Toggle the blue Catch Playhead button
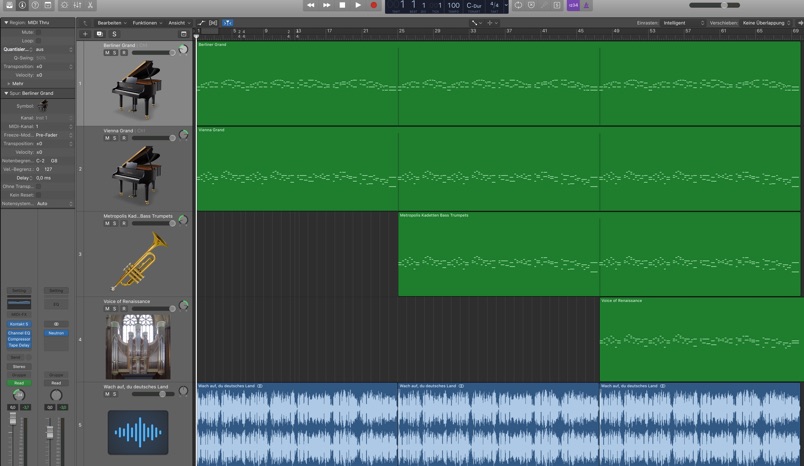804x466 pixels. [227, 23]
